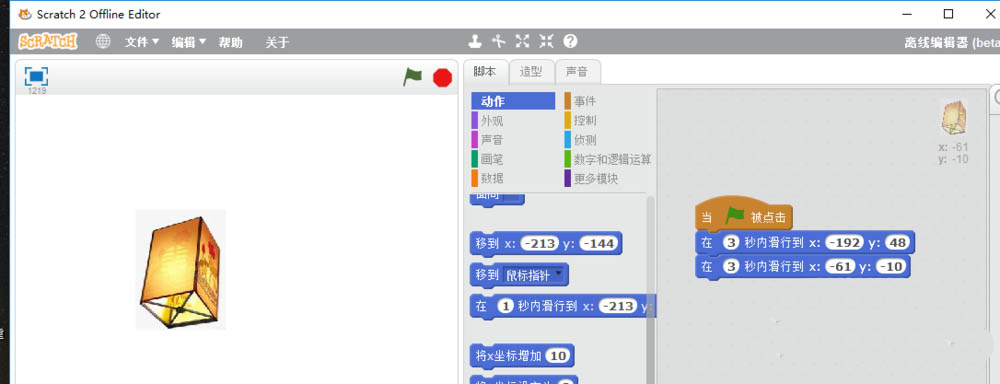The height and width of the screenshot is (384, 1000).
Task: Edit the 1 second value in palette glide block
Action: tap(505, 306)
